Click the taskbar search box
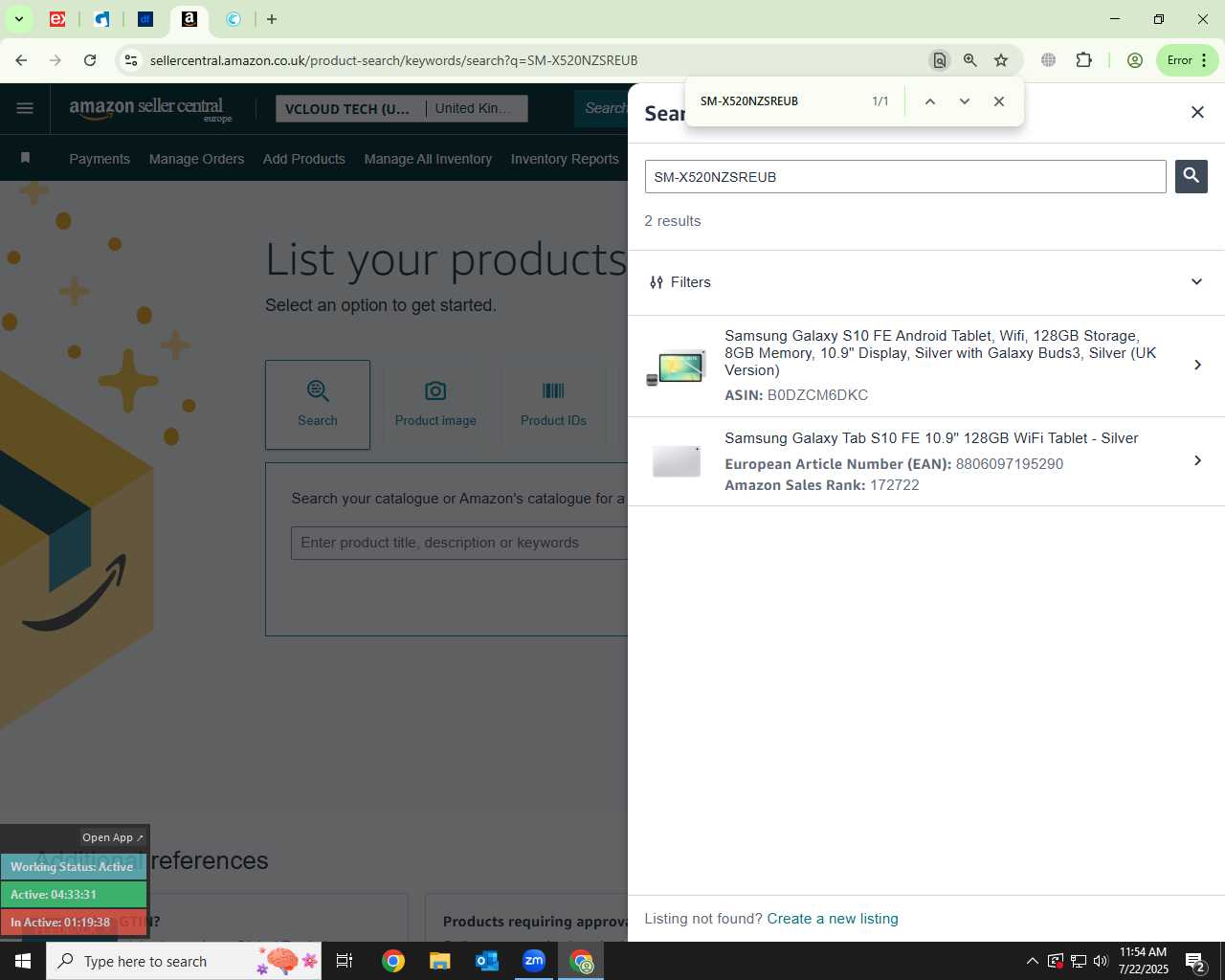 click(184, 961)
